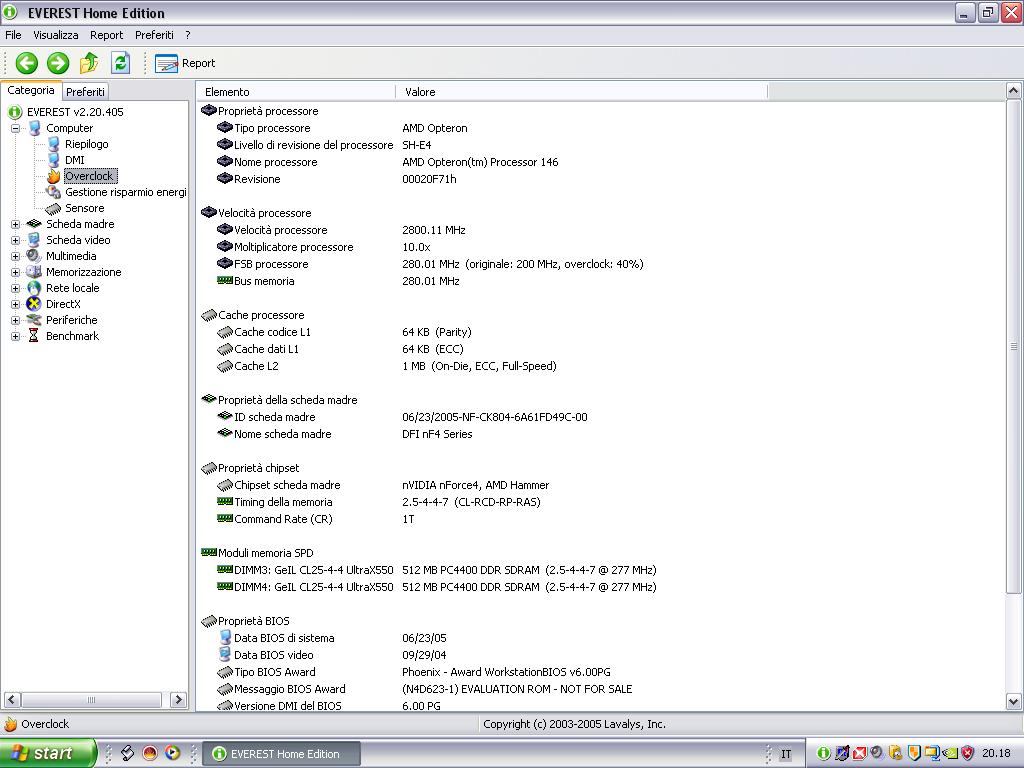
Task: Select the Cache L2 row
Action: click(x=387, y=366)
